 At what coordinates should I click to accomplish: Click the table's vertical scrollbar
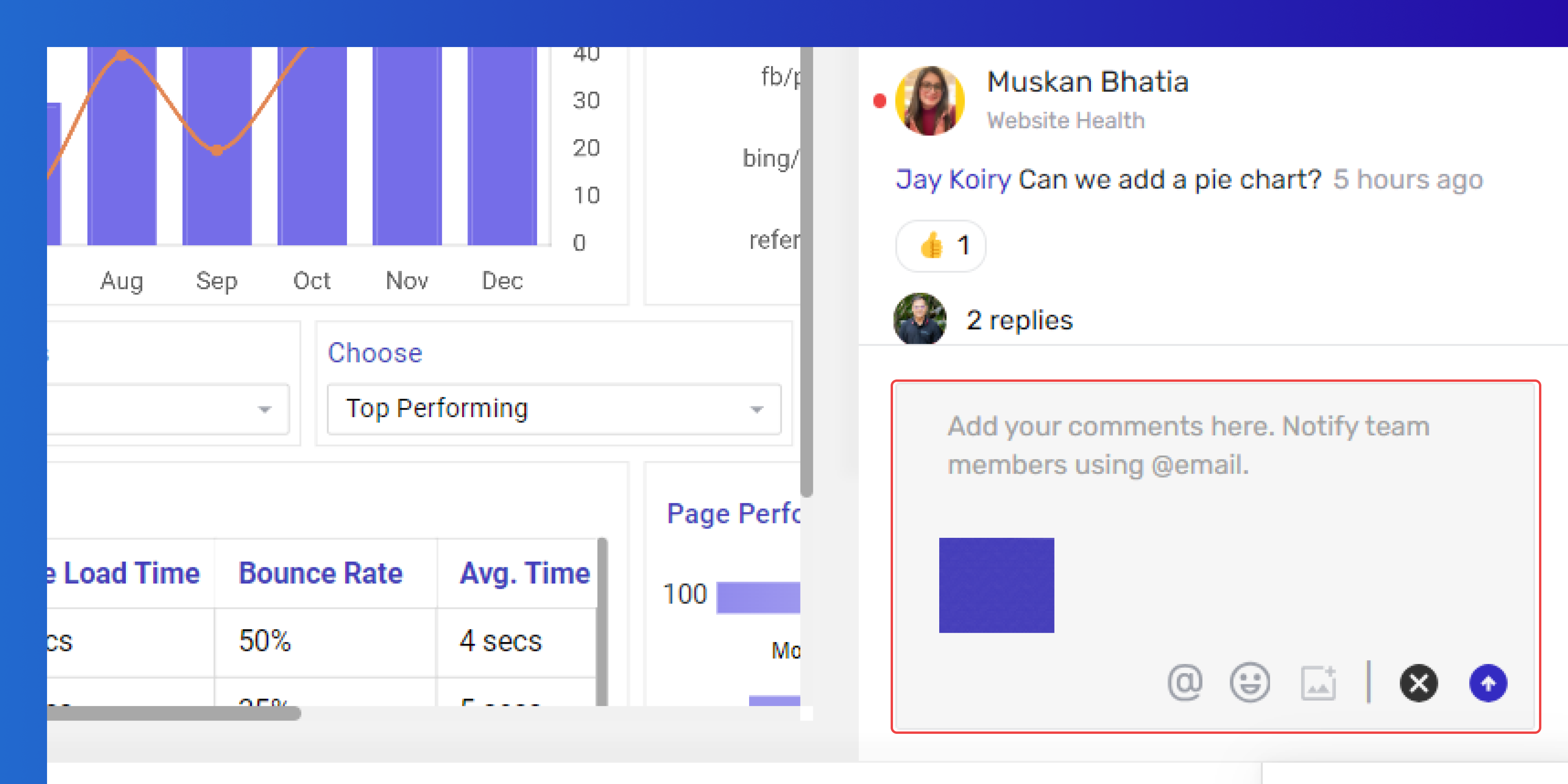click(x=602, y=622)
